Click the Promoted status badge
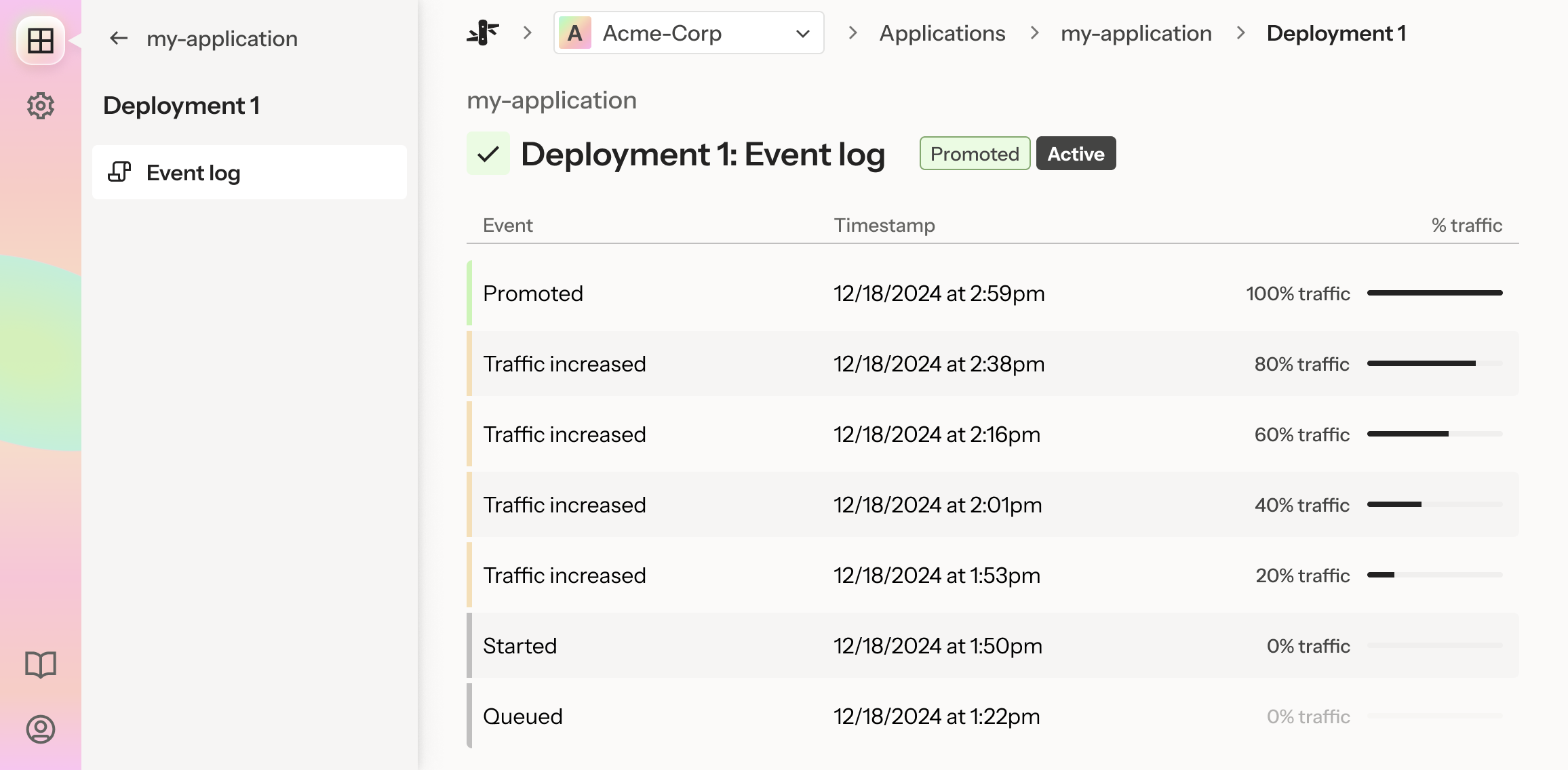 (x=975, y=154)
